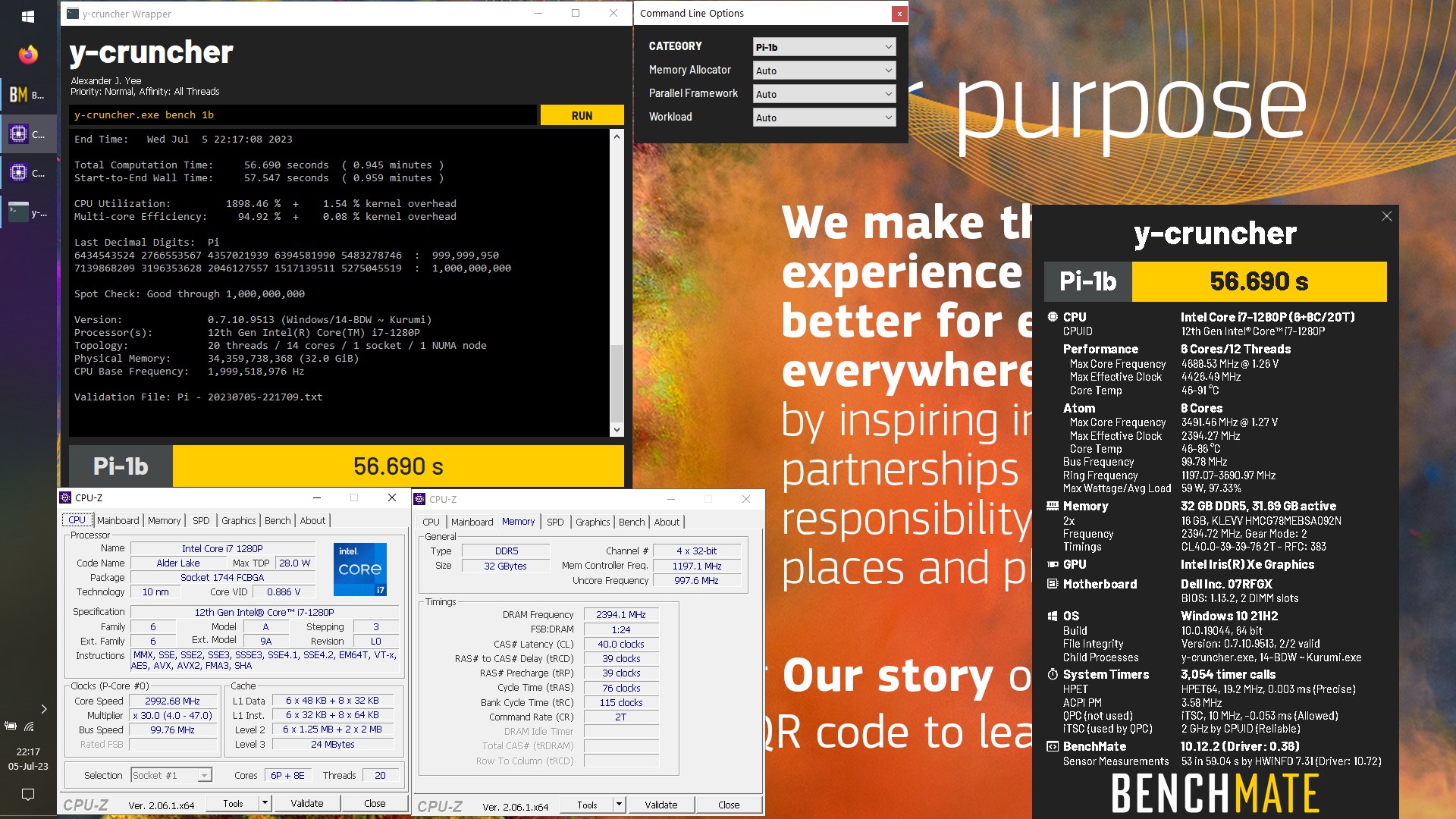Click the left CPU-Z window title icon

pyautogui.click(x=66, y=497)
